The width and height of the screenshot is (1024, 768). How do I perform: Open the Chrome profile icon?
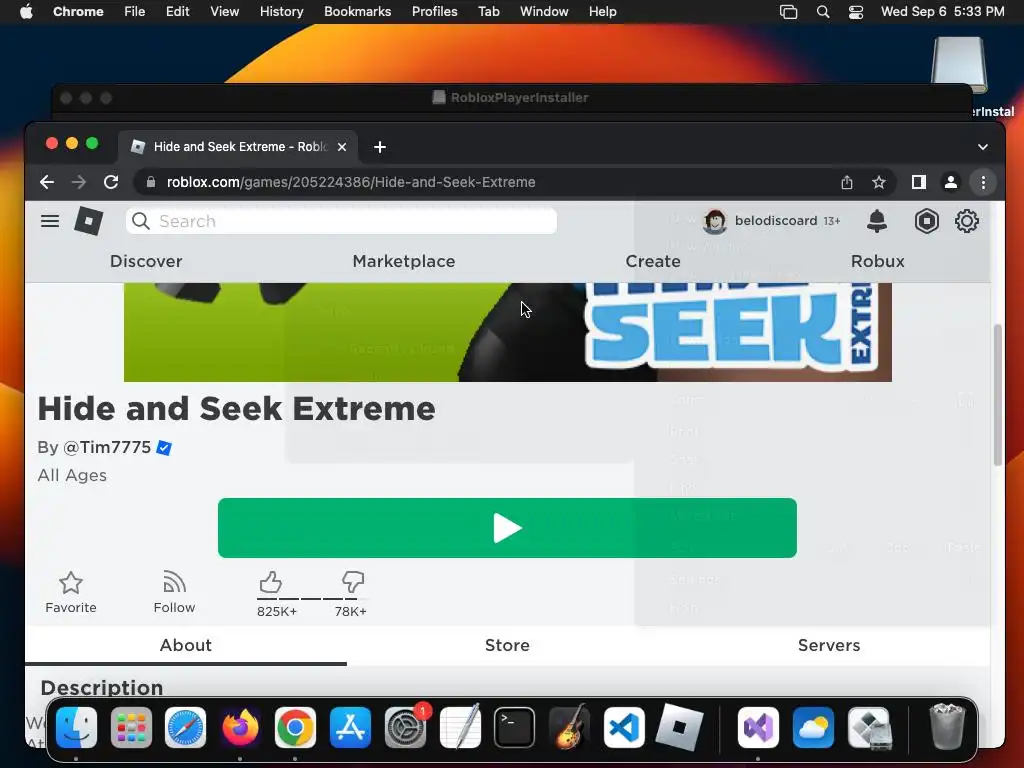tap(951, 182)
